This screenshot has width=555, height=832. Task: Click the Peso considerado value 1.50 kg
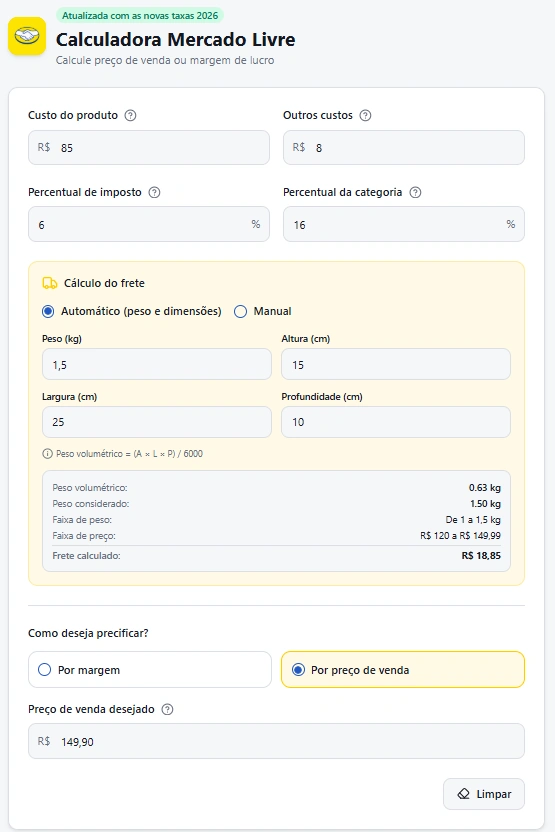click(x=485, y=504)
